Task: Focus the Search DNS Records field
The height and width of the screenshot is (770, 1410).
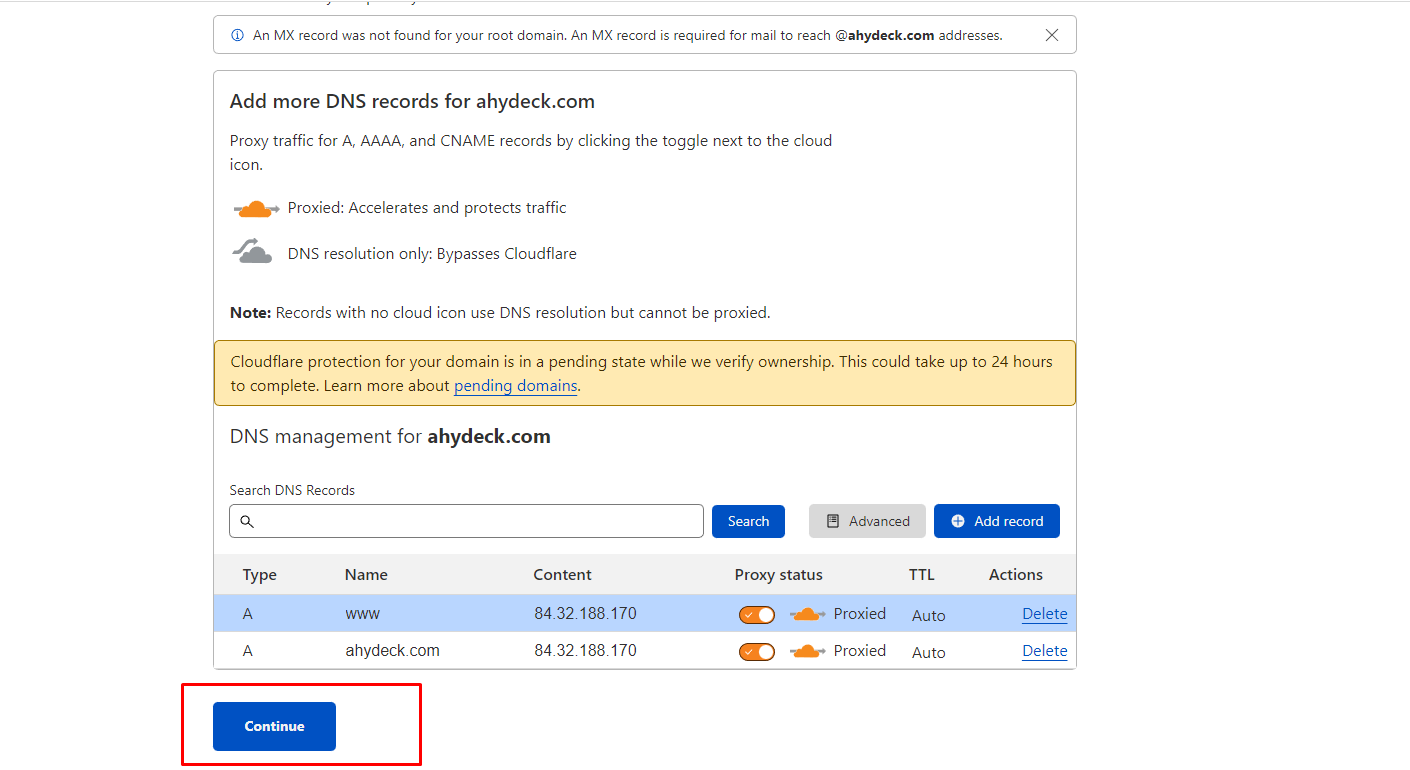Action: point(475,521)
